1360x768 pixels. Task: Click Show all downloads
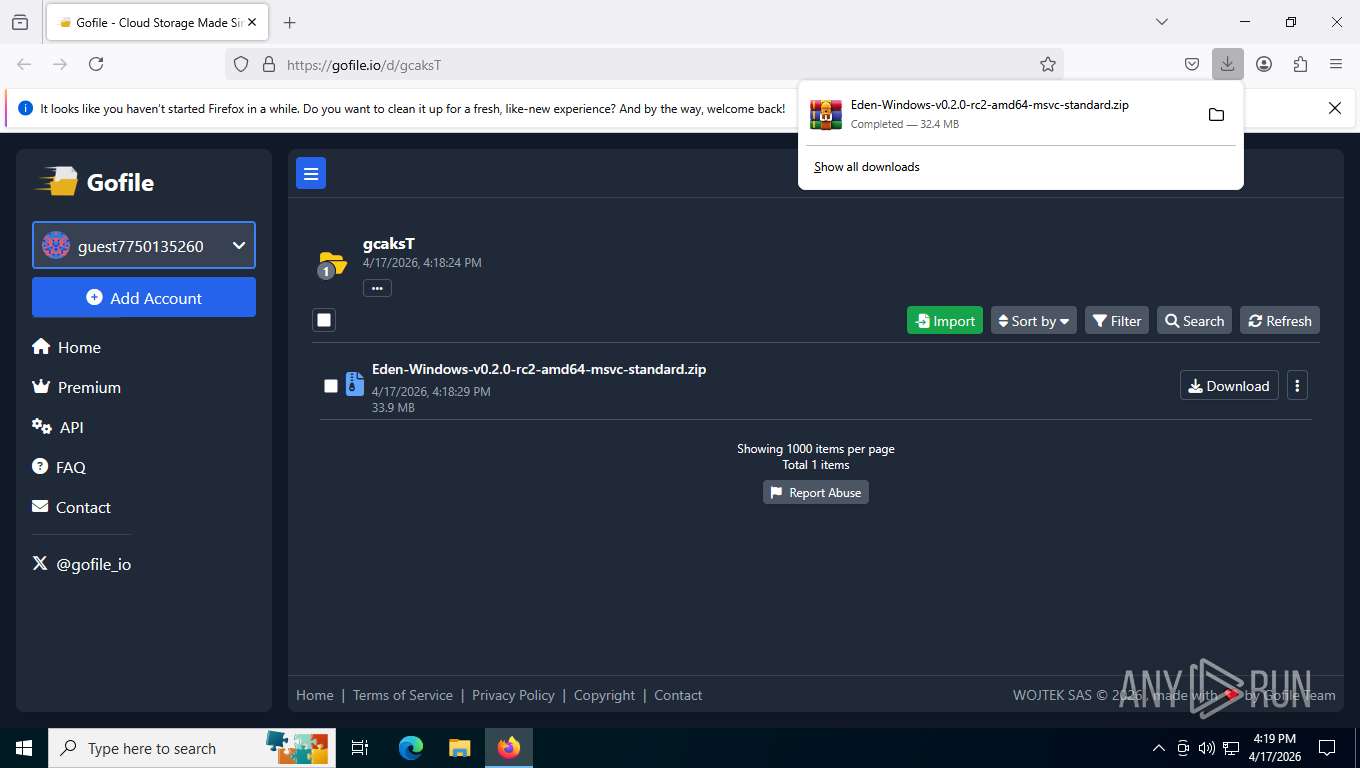[867, 167]
